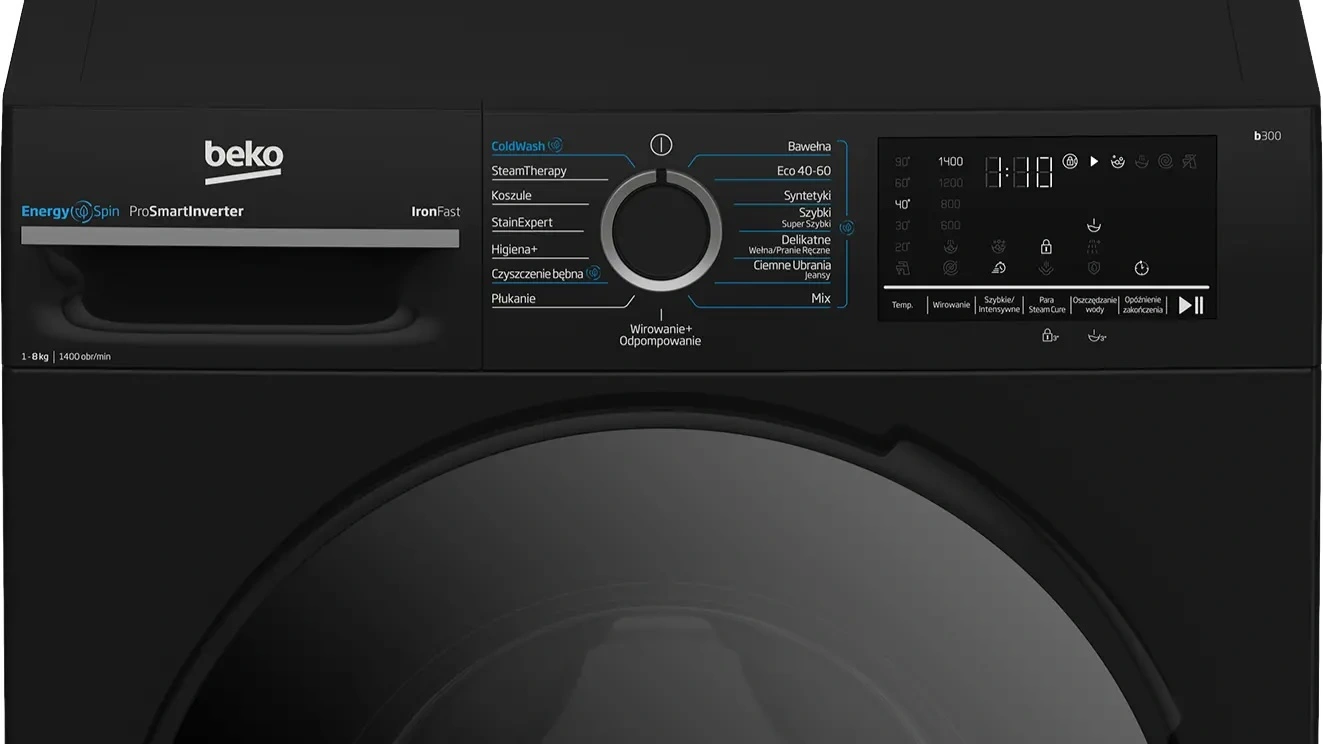Tap the Opóźnienie zakończenia button
The height and width of the screenshot is (744, 1323).
pos(1143,305)
